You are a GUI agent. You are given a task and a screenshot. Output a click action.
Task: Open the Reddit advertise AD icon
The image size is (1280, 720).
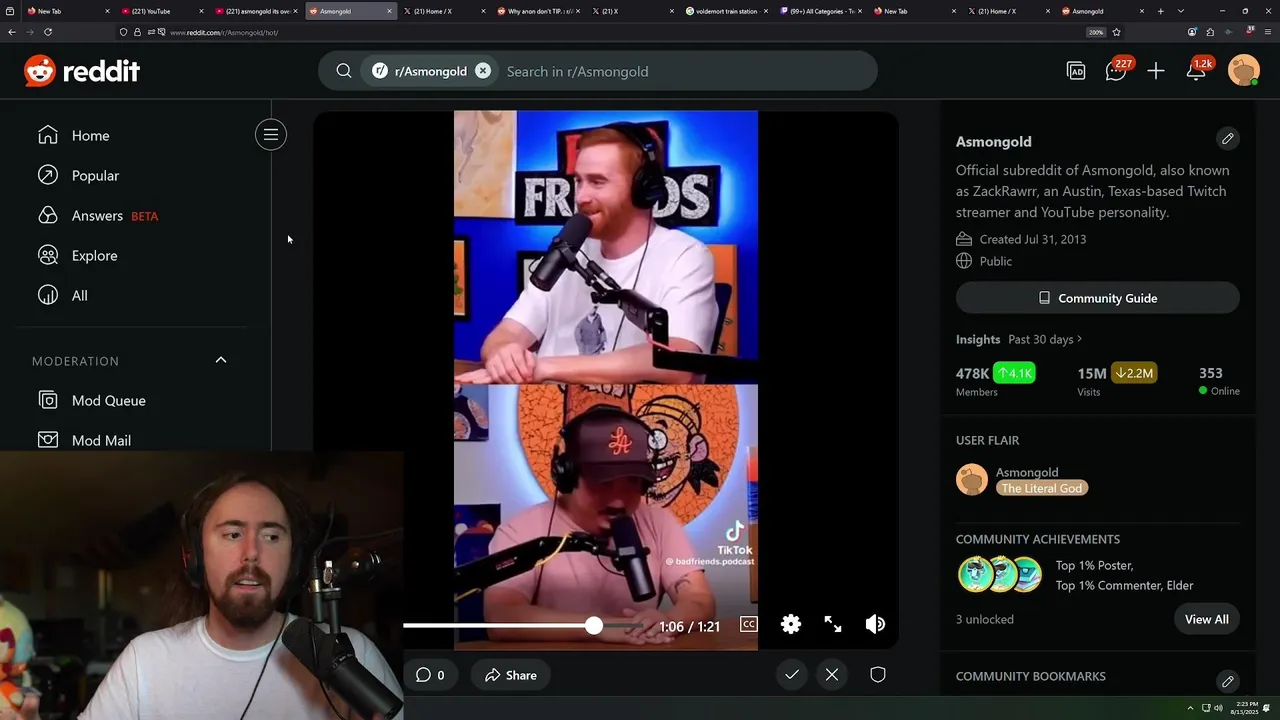tap(1076, 71)
